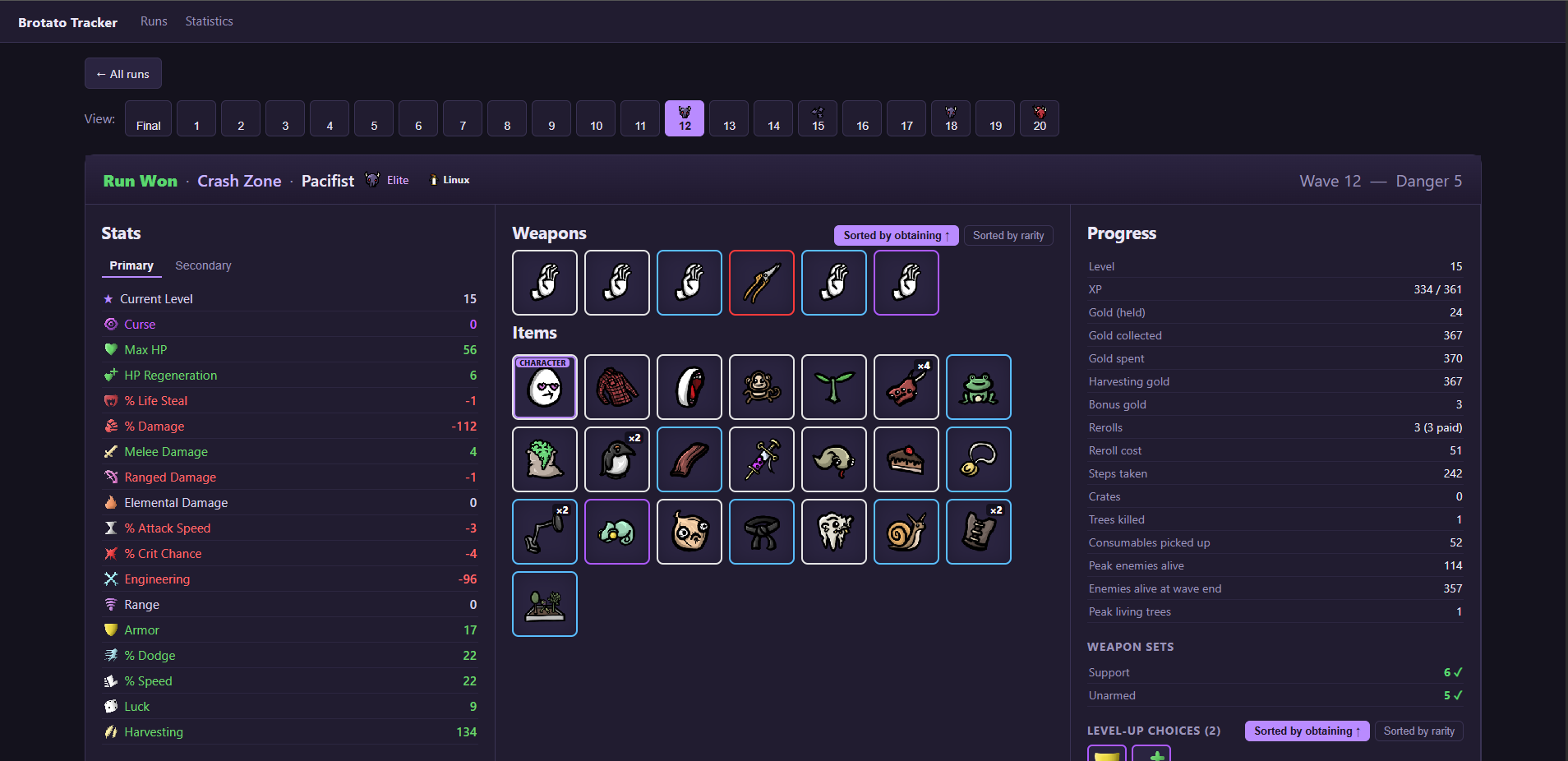This screenshot has width=1568, height=761.
Task: Select the red item with x4 count
Action: [906, 387]
